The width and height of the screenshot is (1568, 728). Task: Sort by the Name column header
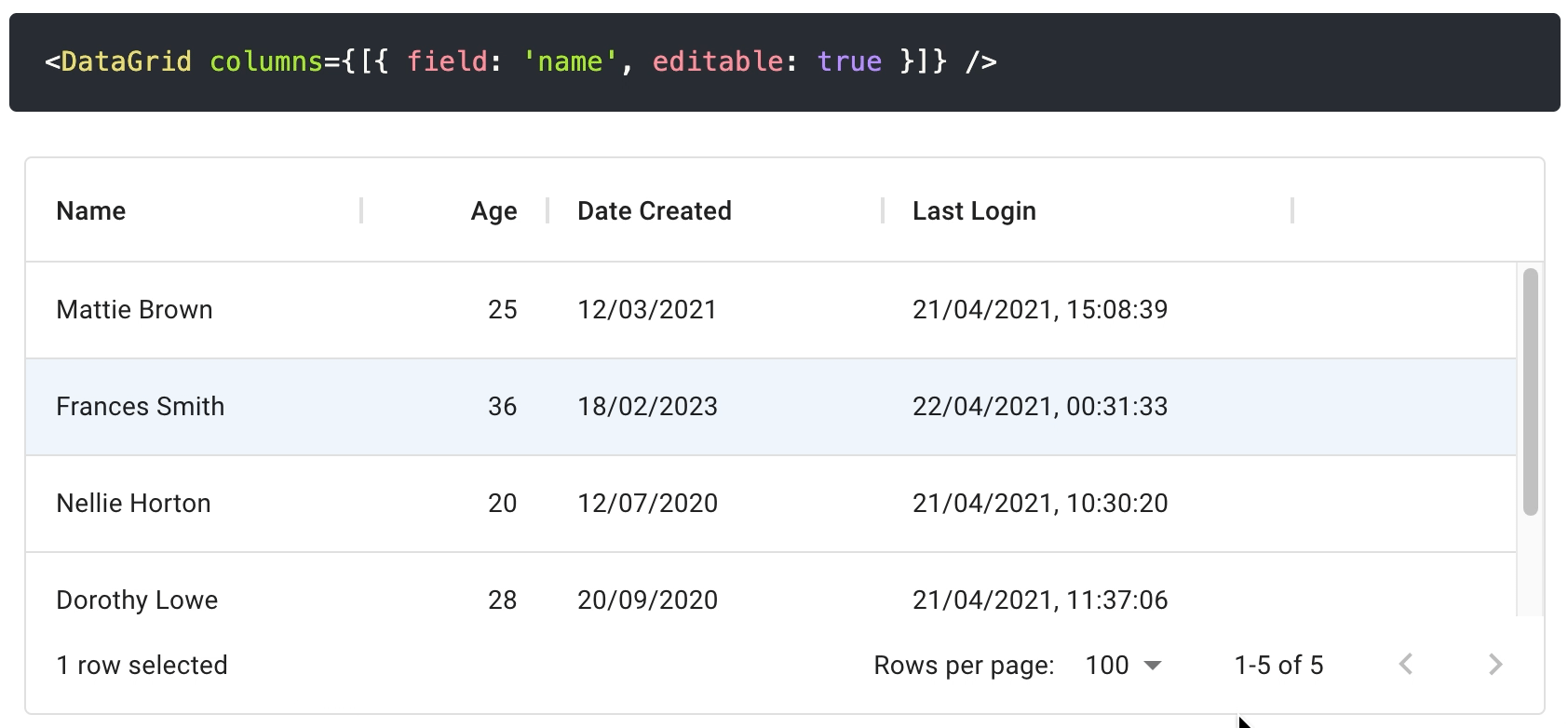[x=91, y=211]
